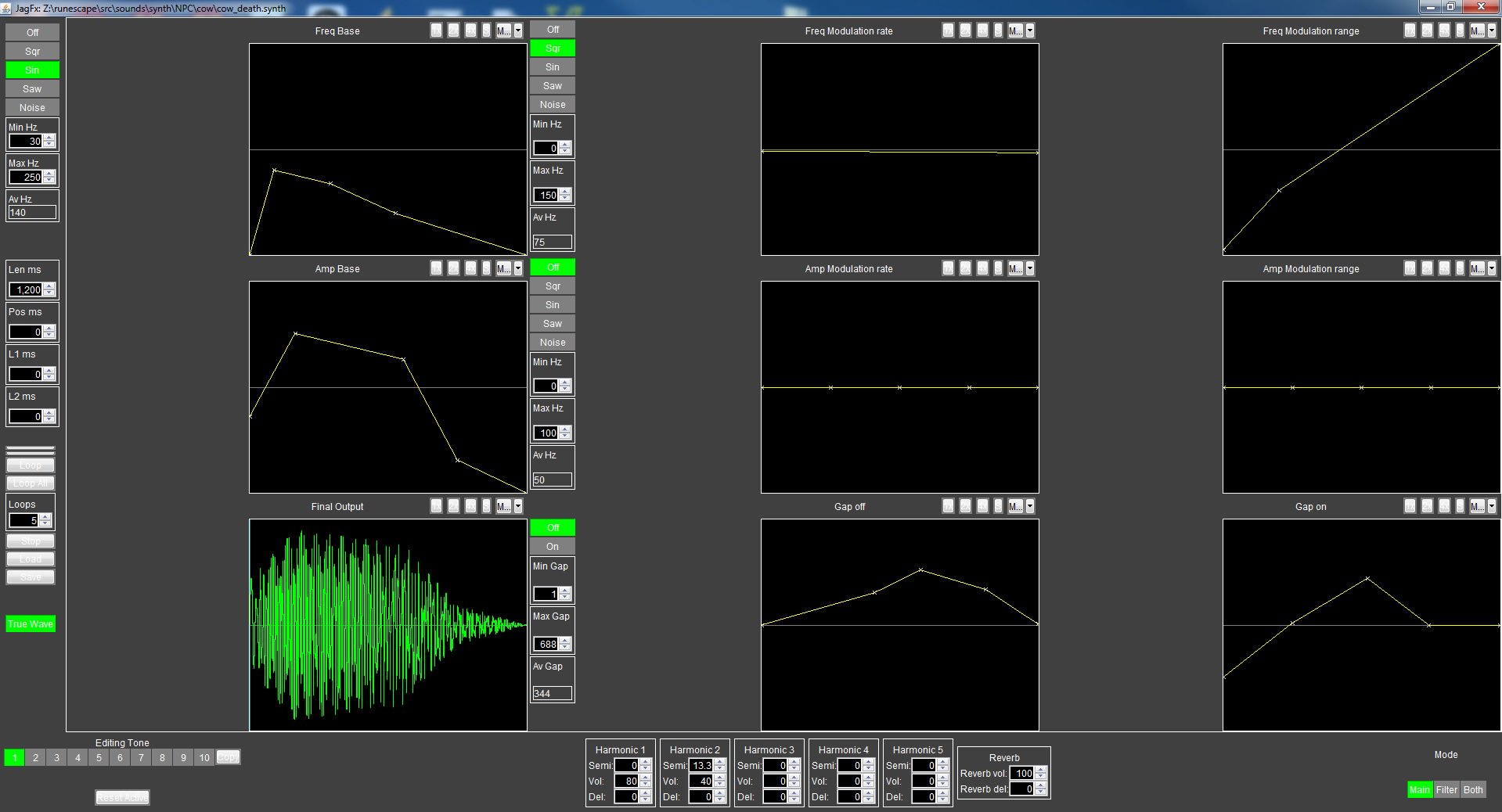Increase the Loops count with up arrow
This screenshot has width=1502, height=812.
click(45, 516)
